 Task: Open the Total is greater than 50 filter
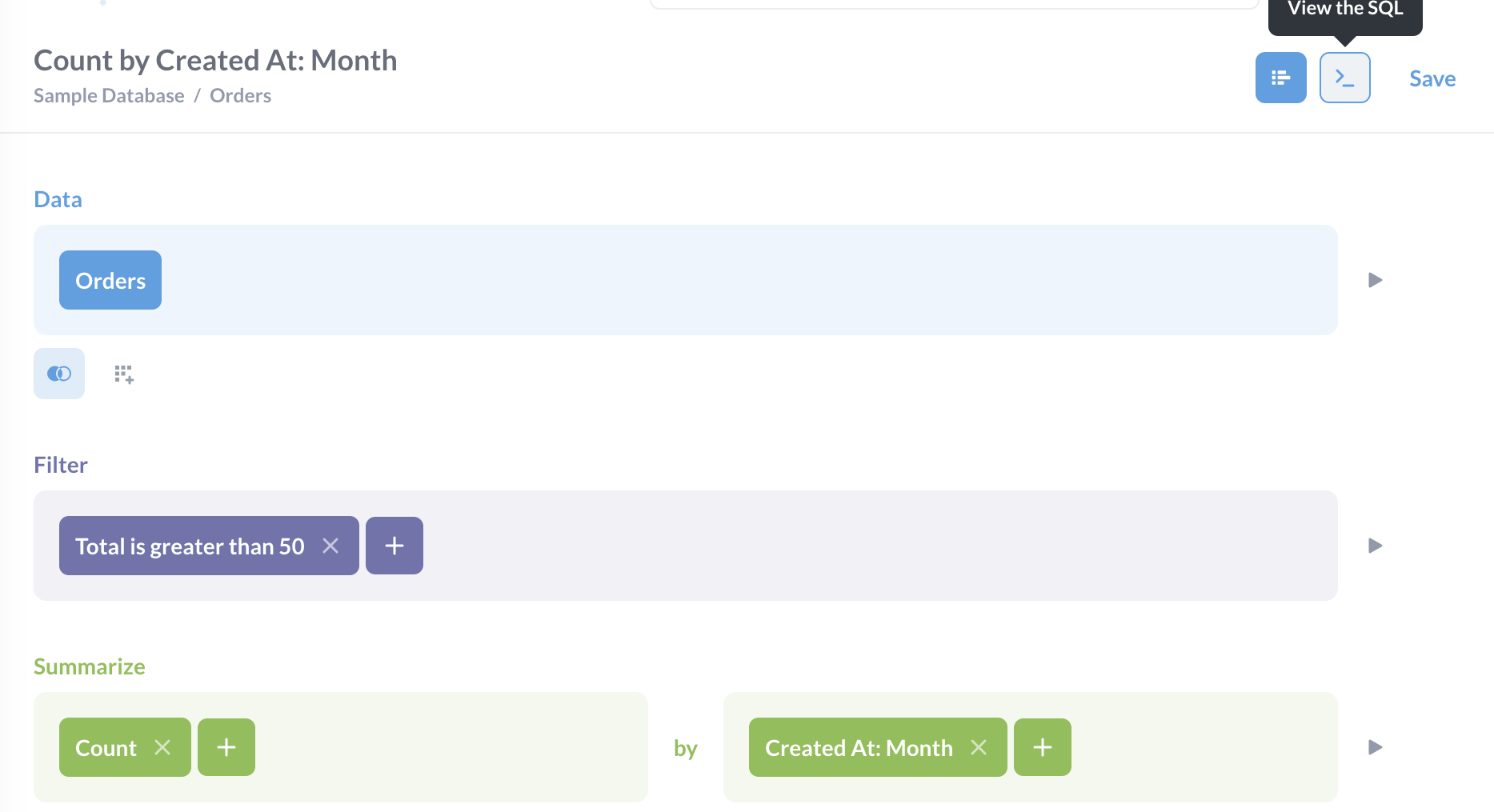[190, 546]
